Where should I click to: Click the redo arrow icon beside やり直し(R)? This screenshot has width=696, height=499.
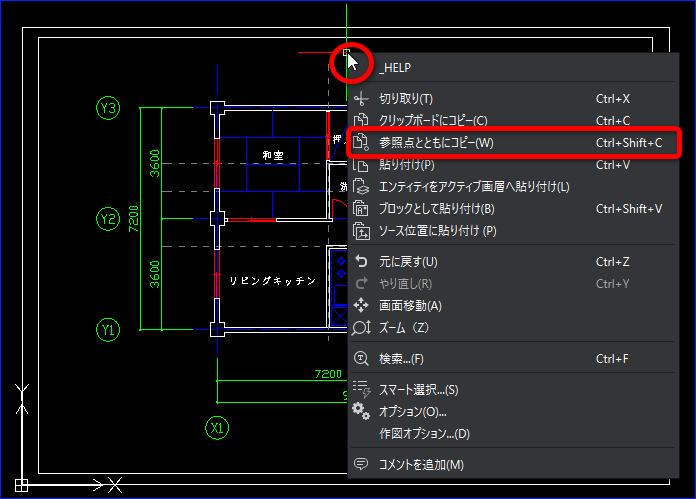click(x=361, y=283)
